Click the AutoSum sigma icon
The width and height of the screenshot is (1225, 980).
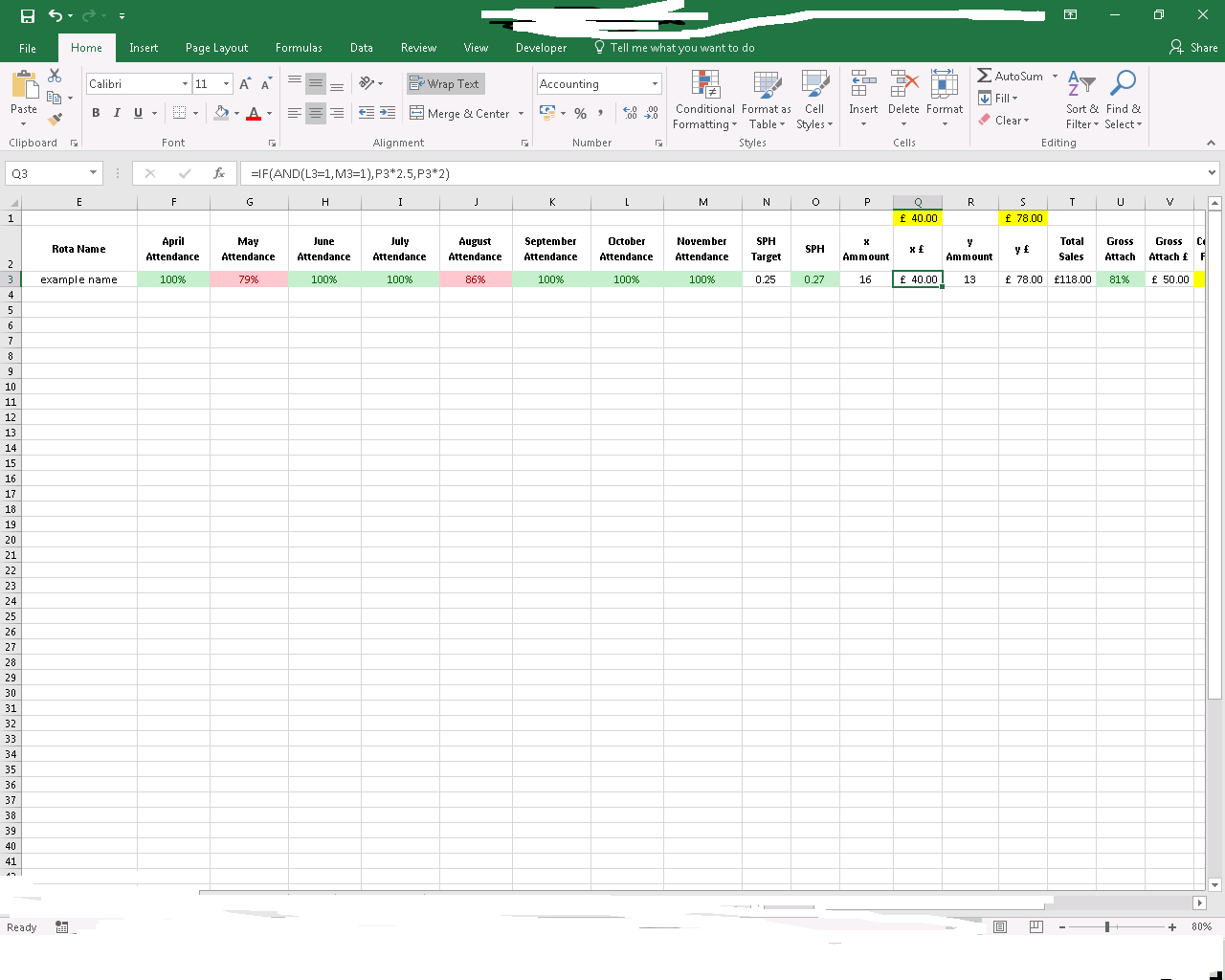[x=985, y=76]
